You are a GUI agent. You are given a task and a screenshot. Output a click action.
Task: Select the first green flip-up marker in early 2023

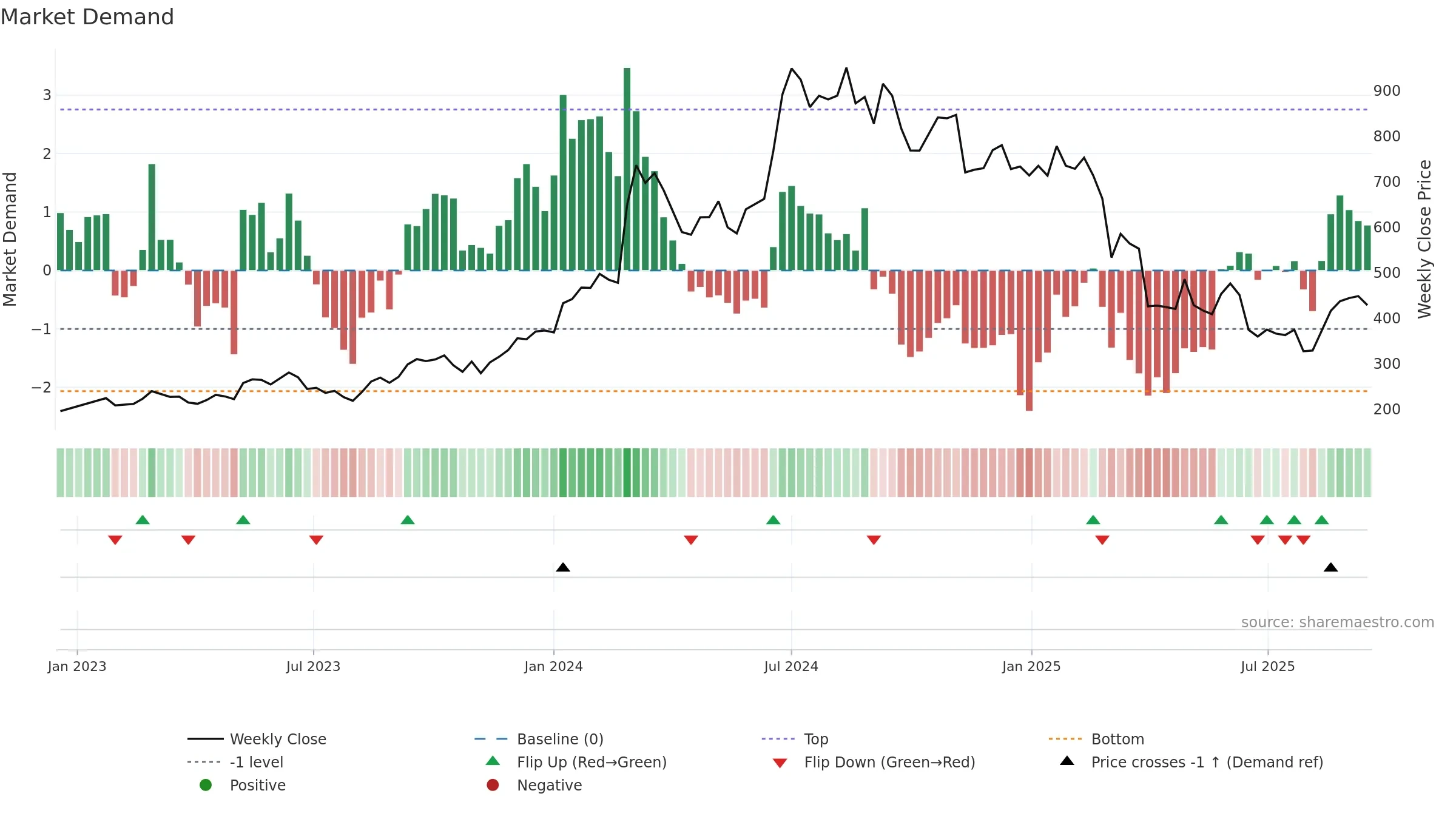click(143, 520)
